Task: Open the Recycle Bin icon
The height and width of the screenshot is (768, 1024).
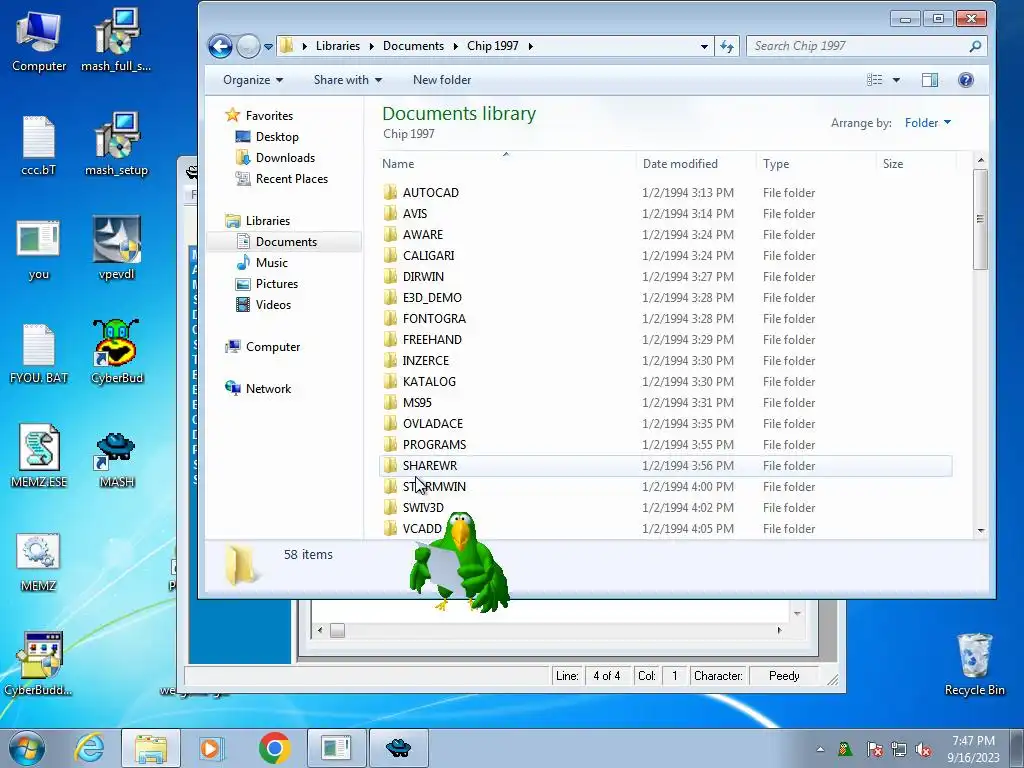Action: tap(974, 665)
